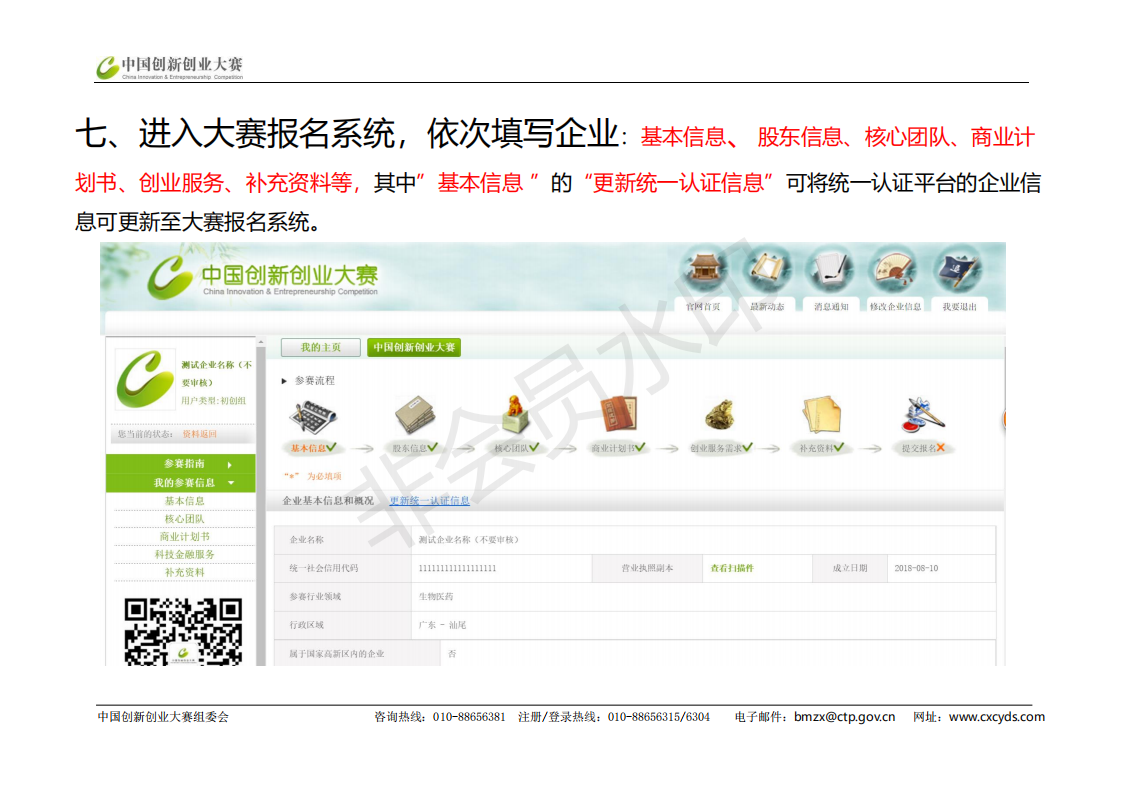The width and height of the screenshot is (1122, 793).
Task: Click the credit code 111111111111111111
Action: click(457, 568)
